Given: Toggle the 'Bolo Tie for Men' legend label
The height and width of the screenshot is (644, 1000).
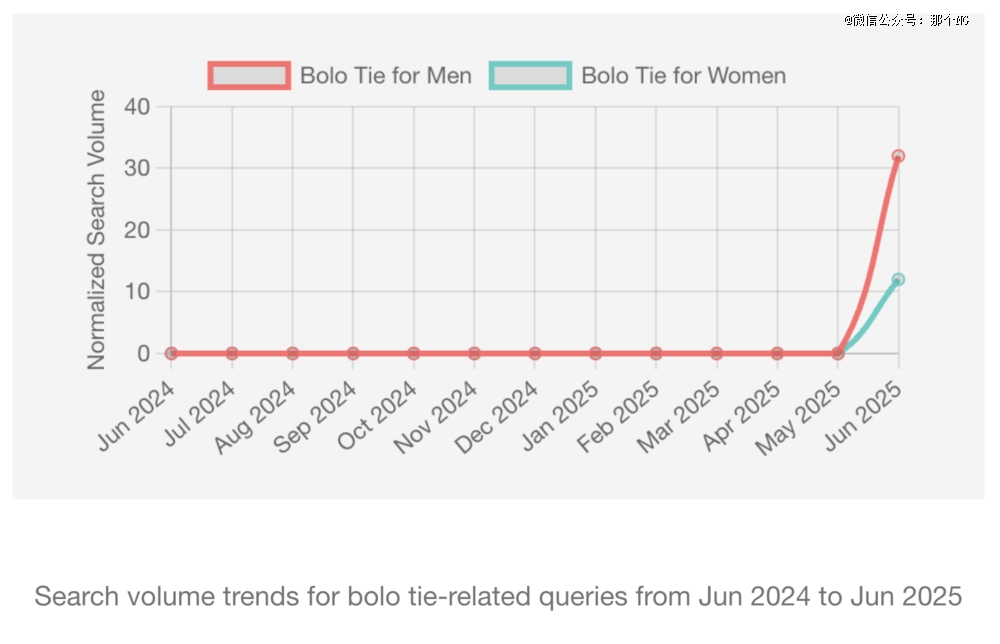Looking at the screenshot, I should tap(385, 76).
